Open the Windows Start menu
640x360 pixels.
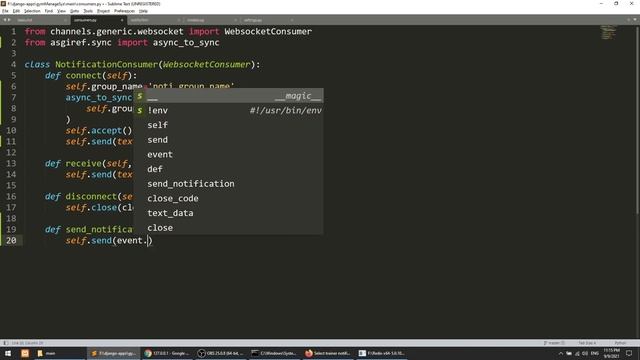(x=8, y=353)
